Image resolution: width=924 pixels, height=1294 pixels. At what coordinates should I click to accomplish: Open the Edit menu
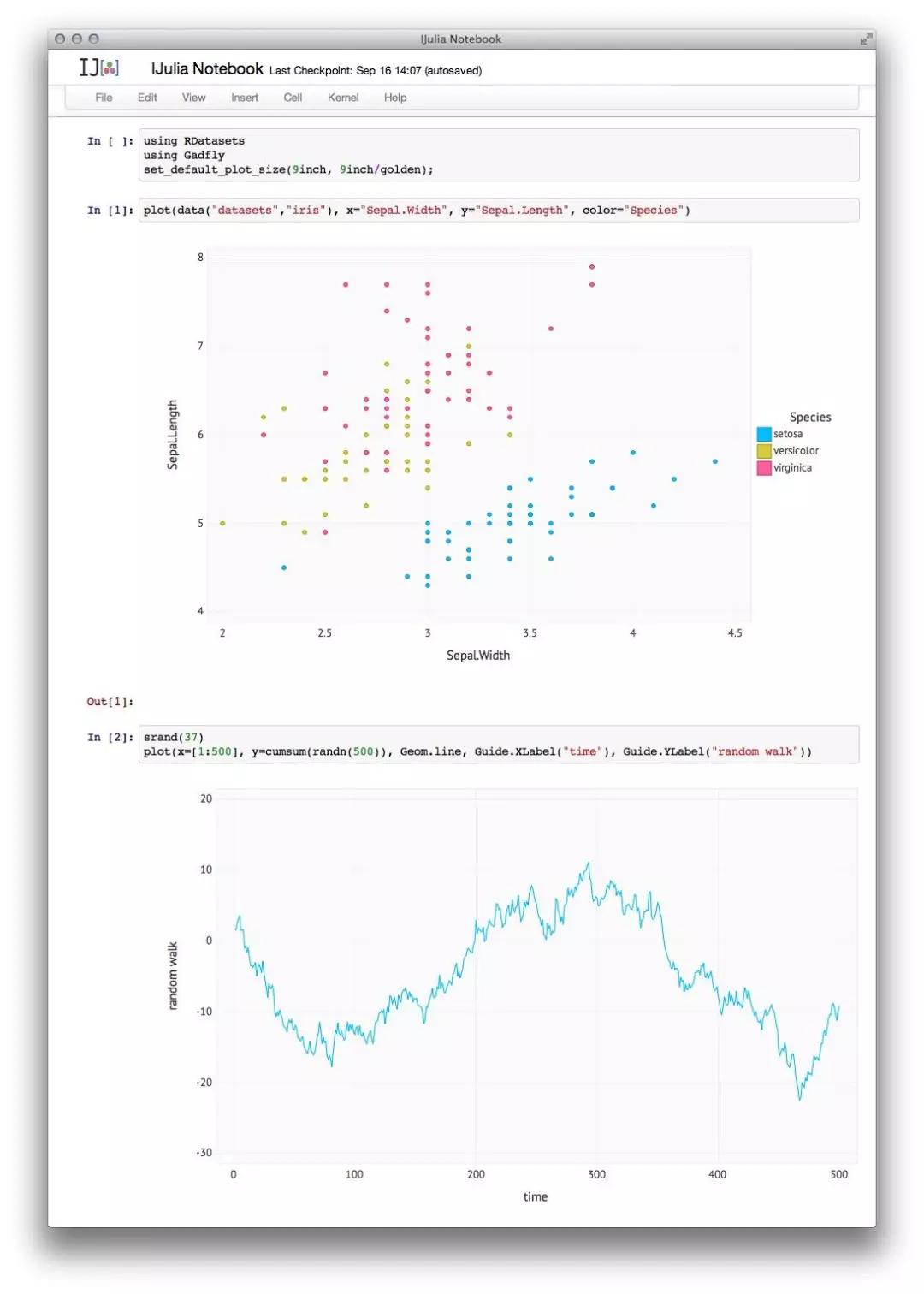click(147, 98)
